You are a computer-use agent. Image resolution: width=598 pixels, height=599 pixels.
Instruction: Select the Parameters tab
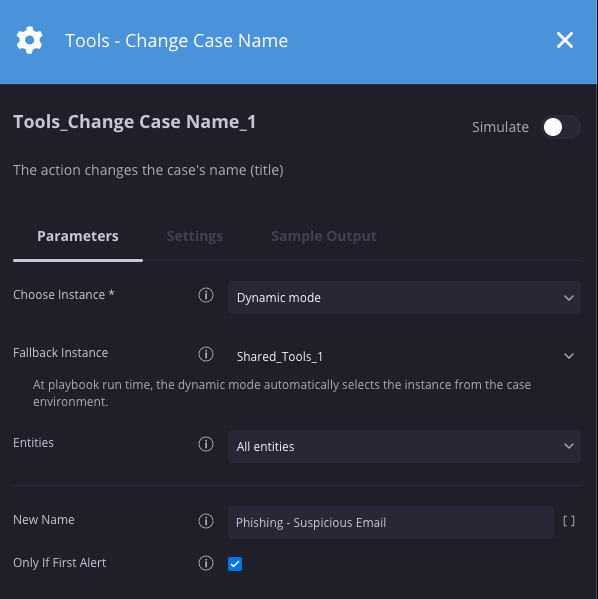78,236
